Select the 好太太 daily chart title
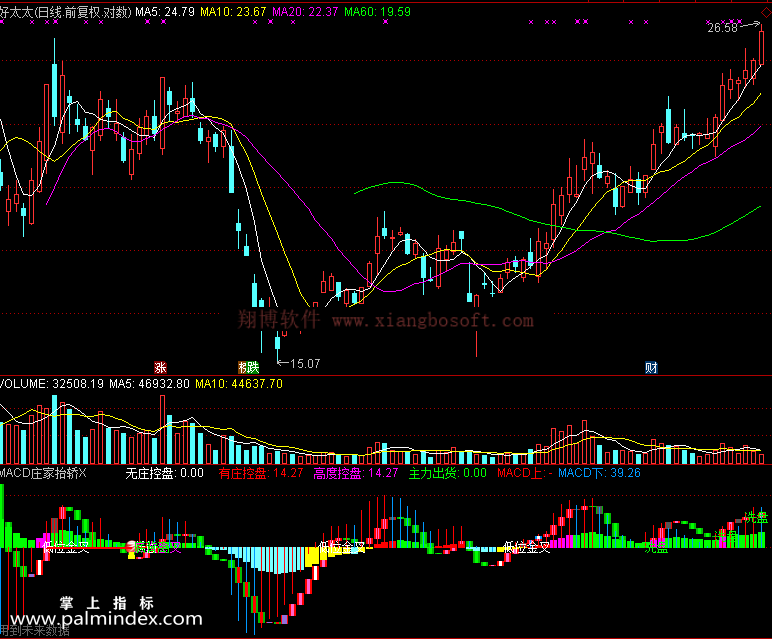Viewport: 772px width, 639px height. (x=66, y=12)
